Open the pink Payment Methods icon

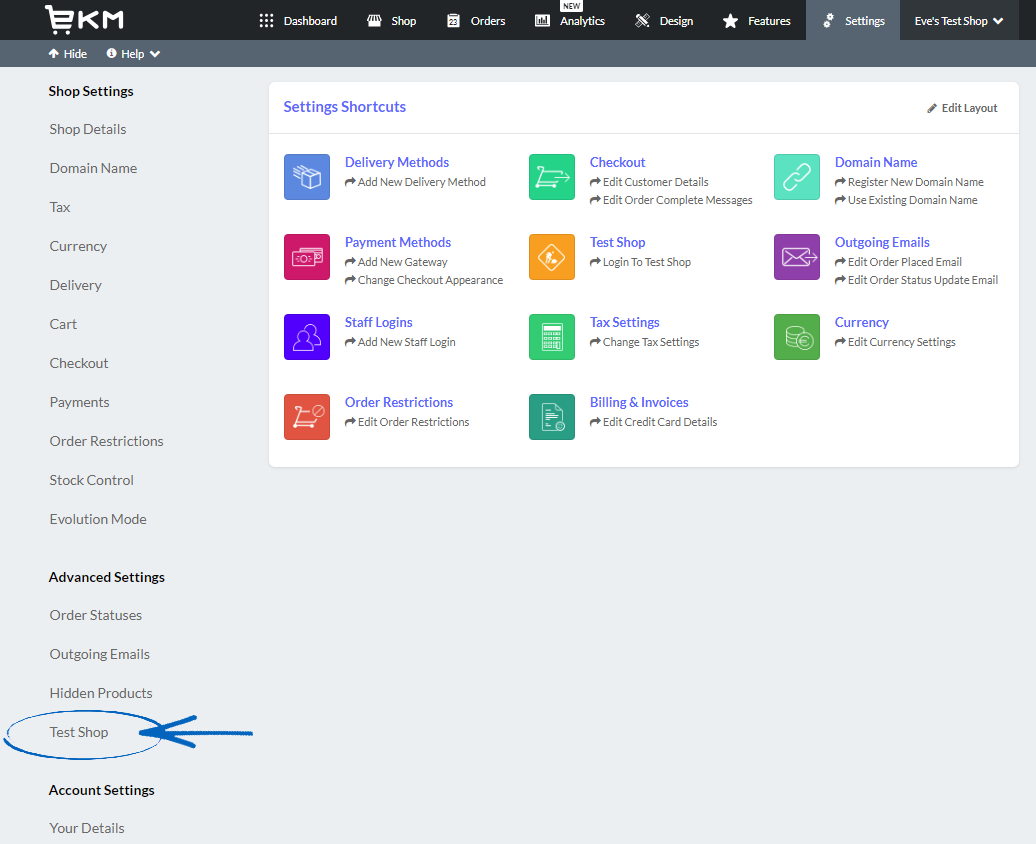307,257
